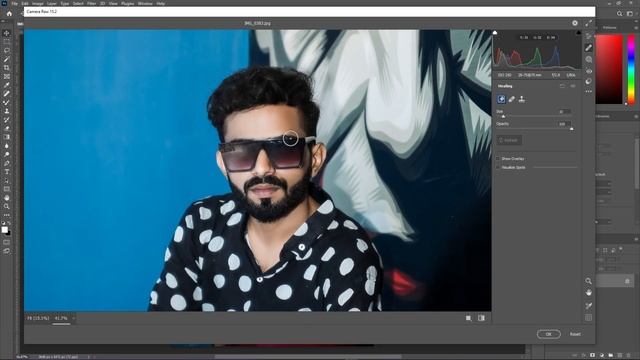Open the Filter menu
640x360 pixels.
[x=91, y=3]
